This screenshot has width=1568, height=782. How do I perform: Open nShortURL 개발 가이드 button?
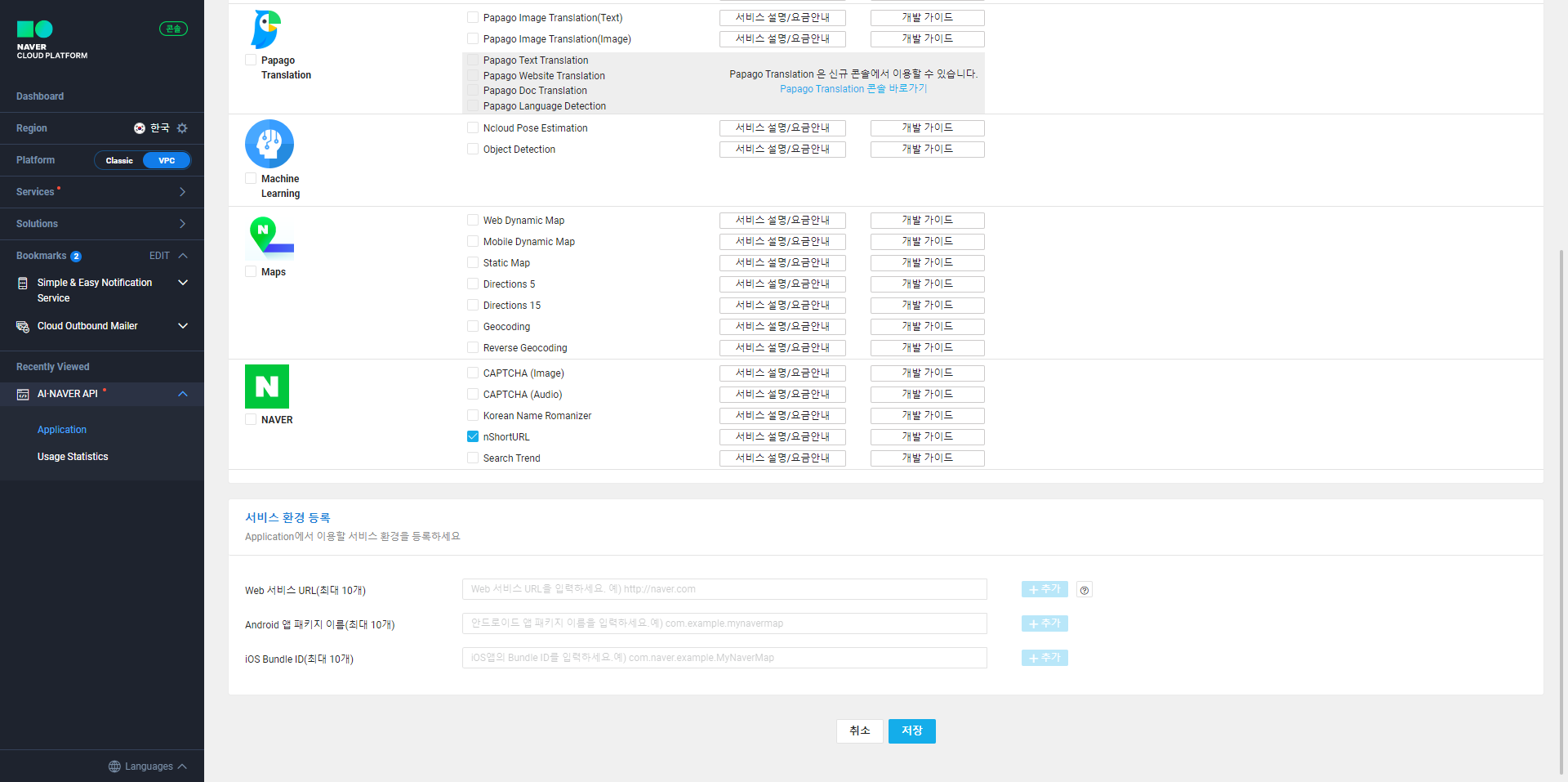[928, 436]
